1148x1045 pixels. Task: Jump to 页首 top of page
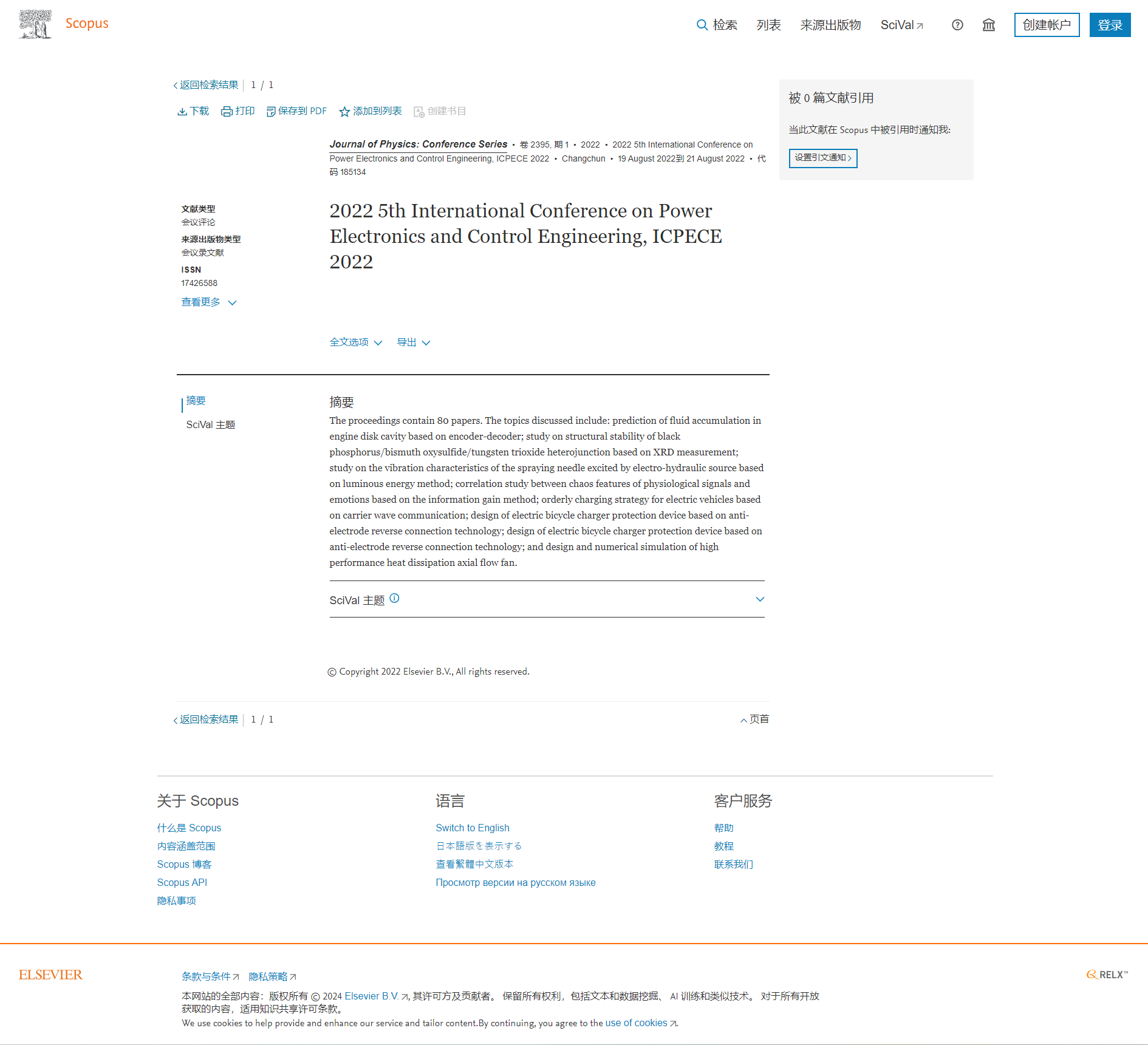click(x=754, y=719)
